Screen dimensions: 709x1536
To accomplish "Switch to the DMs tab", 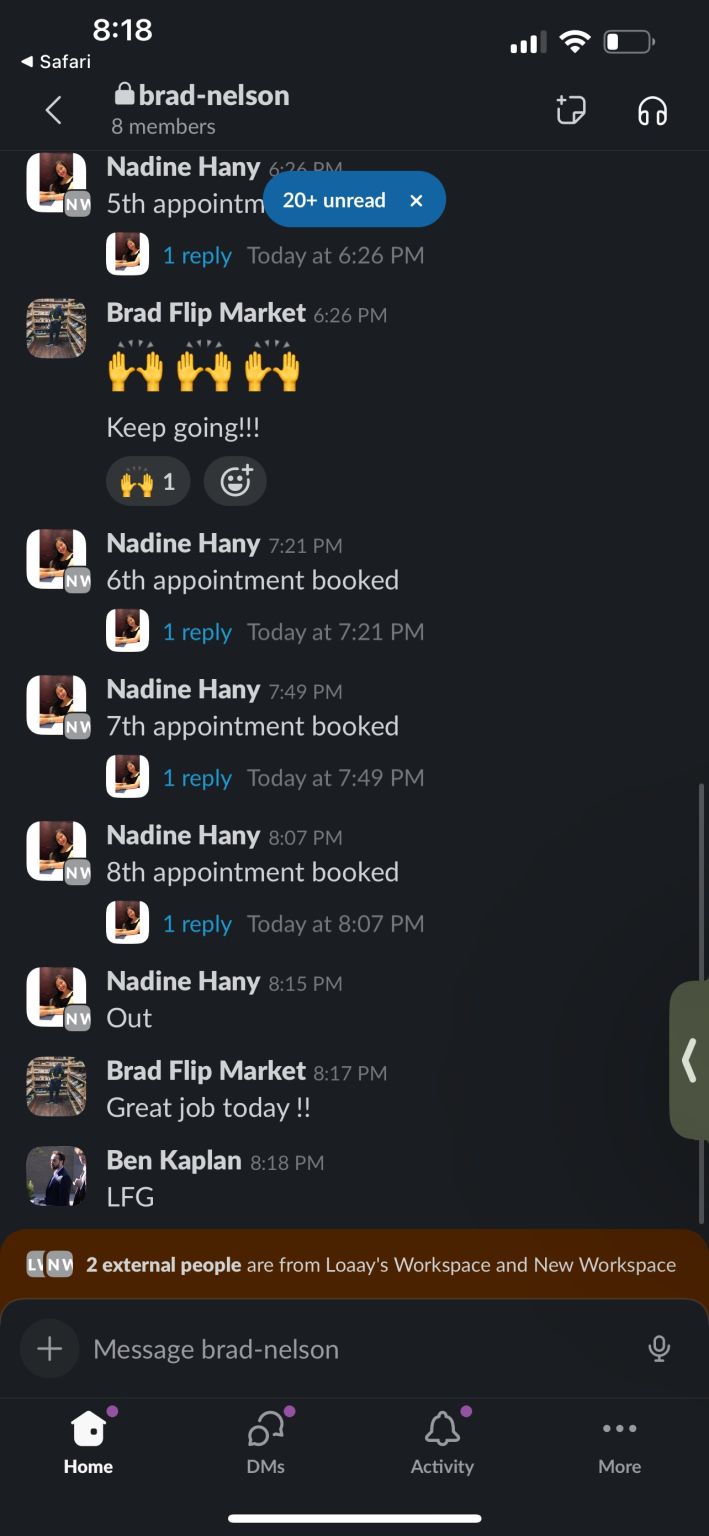I will tap(266, 1443).
